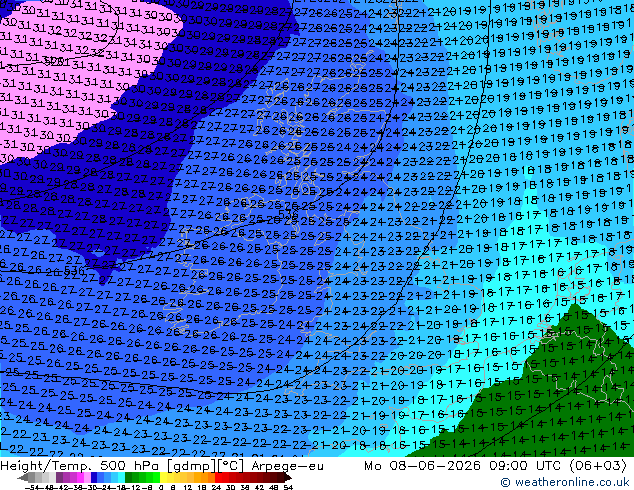Viewport: 634px width, 490px height.
Task: Click the '(06+03)' run offset text
Action: point(598,466)
